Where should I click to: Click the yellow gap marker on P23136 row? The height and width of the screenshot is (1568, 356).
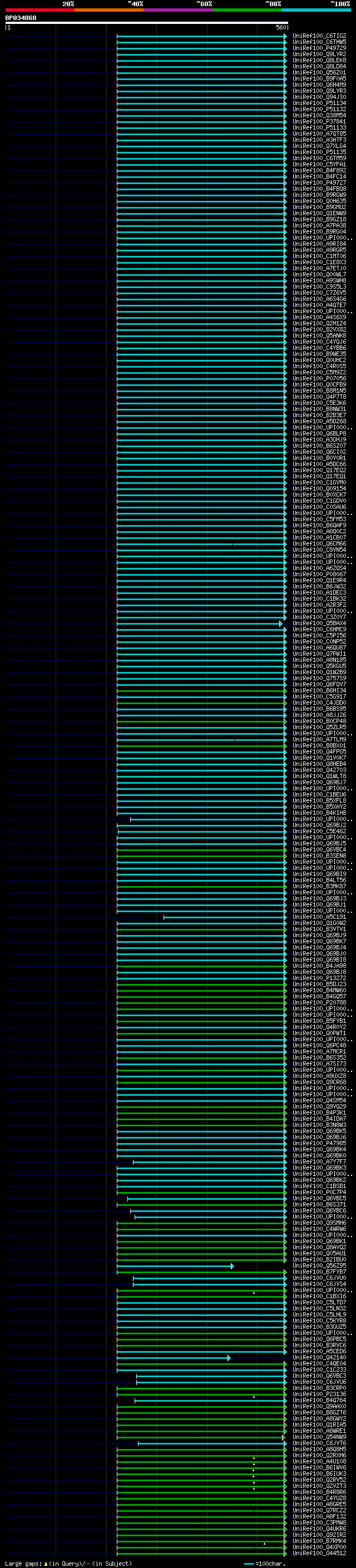(254, 1396)
